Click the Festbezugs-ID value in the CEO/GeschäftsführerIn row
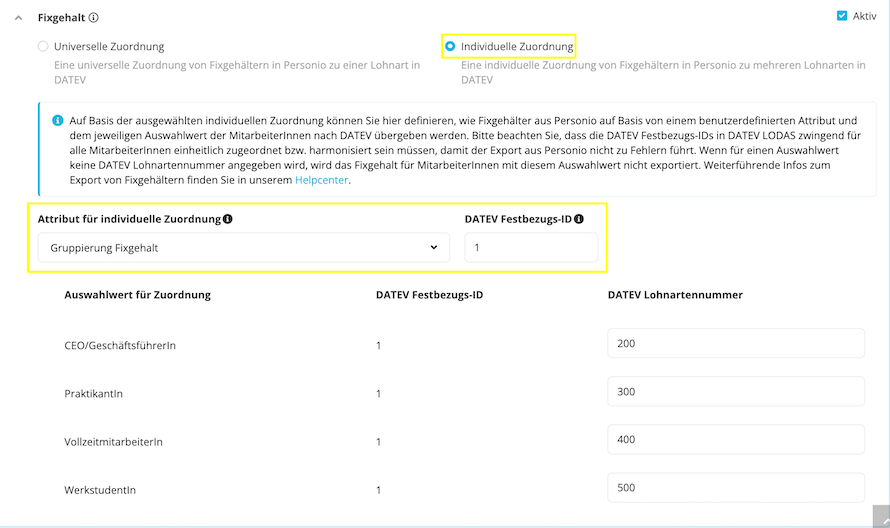The height and width of the screenshot is (528, 890). 379,345
